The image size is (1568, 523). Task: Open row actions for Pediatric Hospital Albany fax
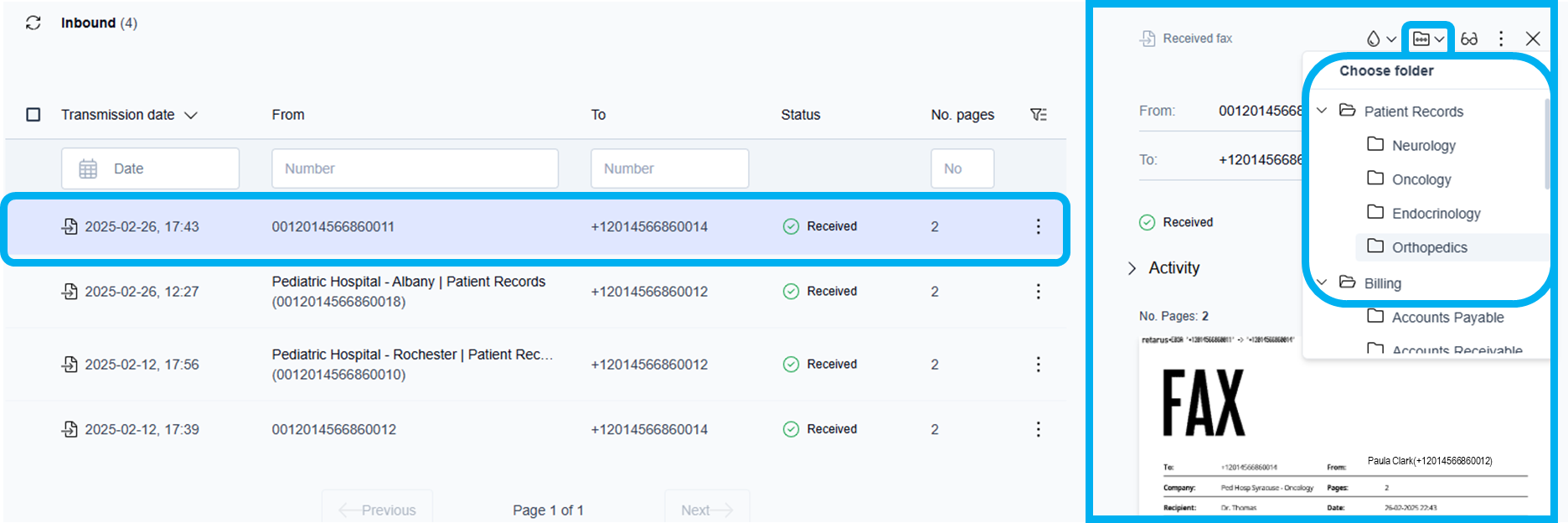(1038, 292)
